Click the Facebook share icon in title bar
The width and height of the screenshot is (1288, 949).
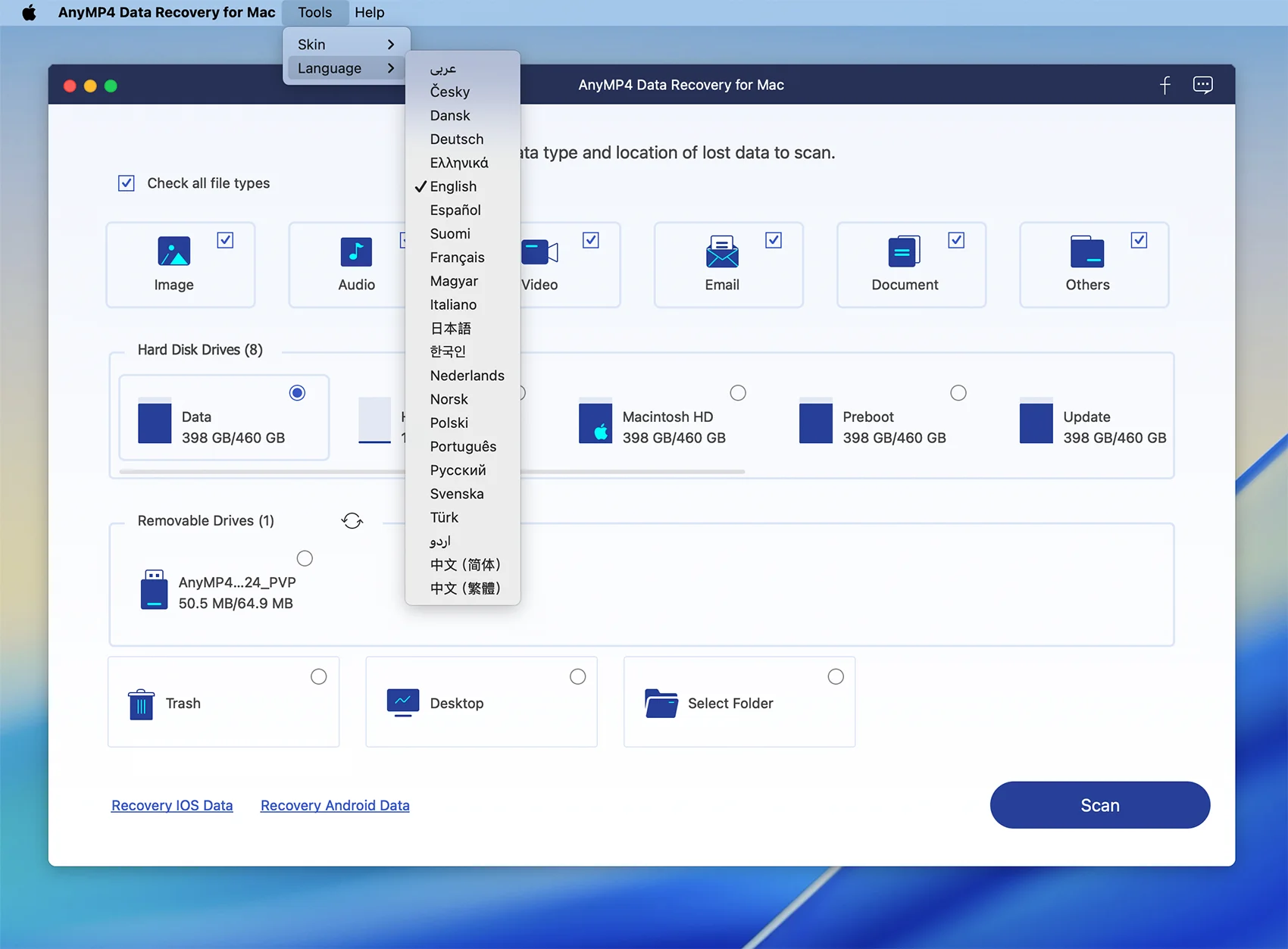click(1165, 85)
